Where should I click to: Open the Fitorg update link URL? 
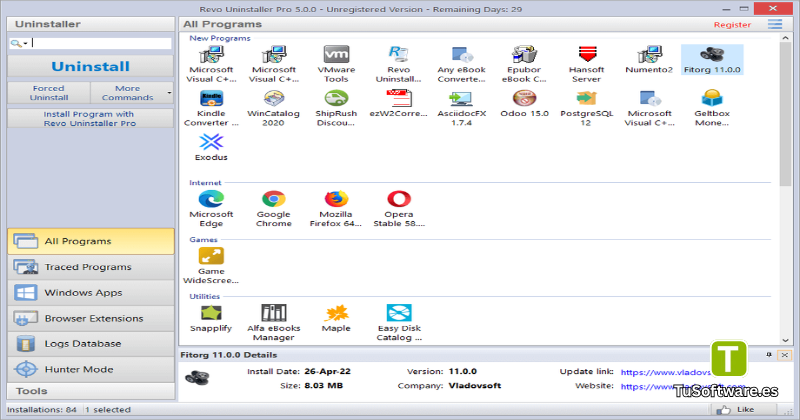coord(665,372)
